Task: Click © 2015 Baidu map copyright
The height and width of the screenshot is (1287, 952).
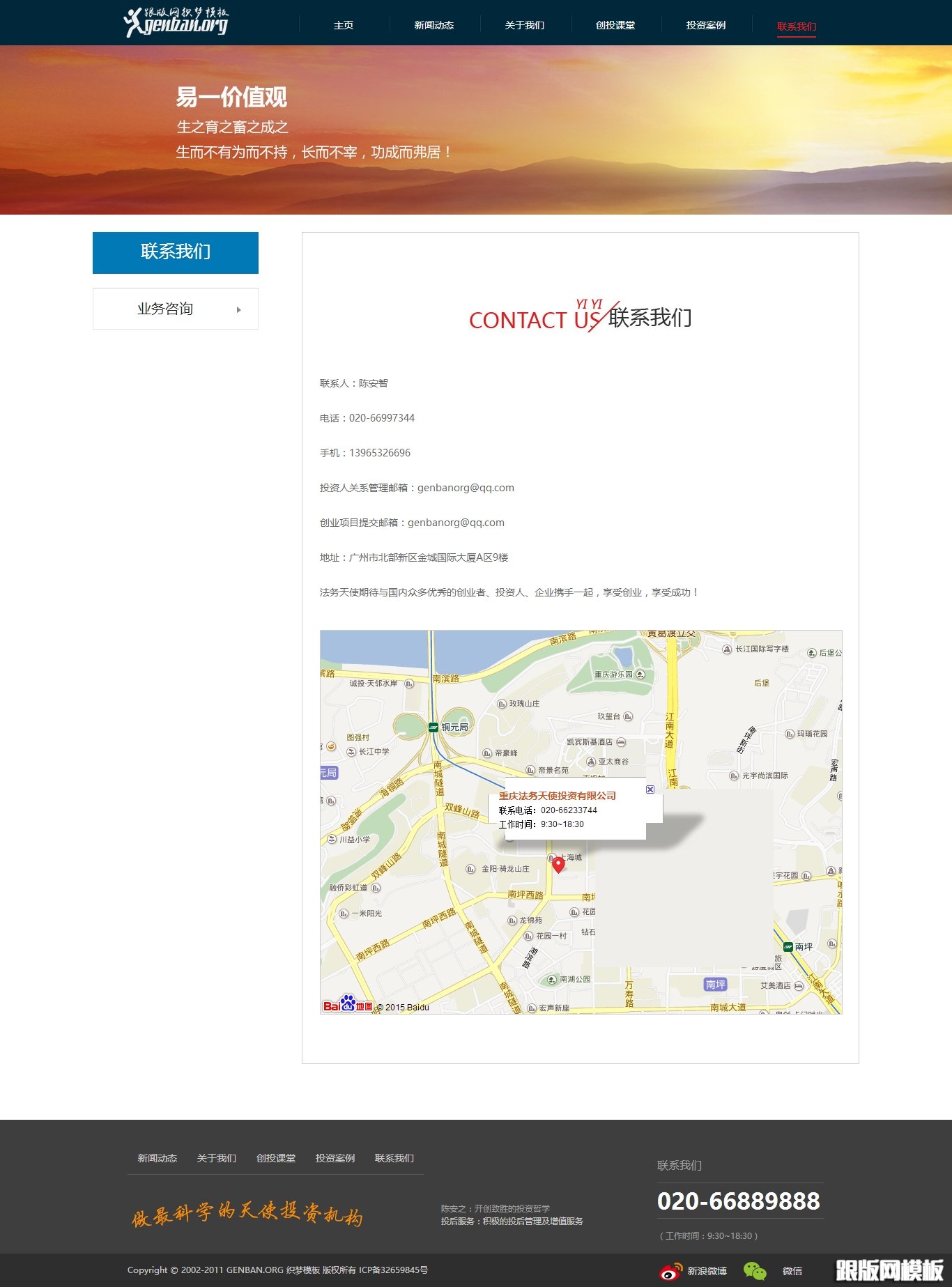Action: pyautogui.click(x=403, y=1007)
